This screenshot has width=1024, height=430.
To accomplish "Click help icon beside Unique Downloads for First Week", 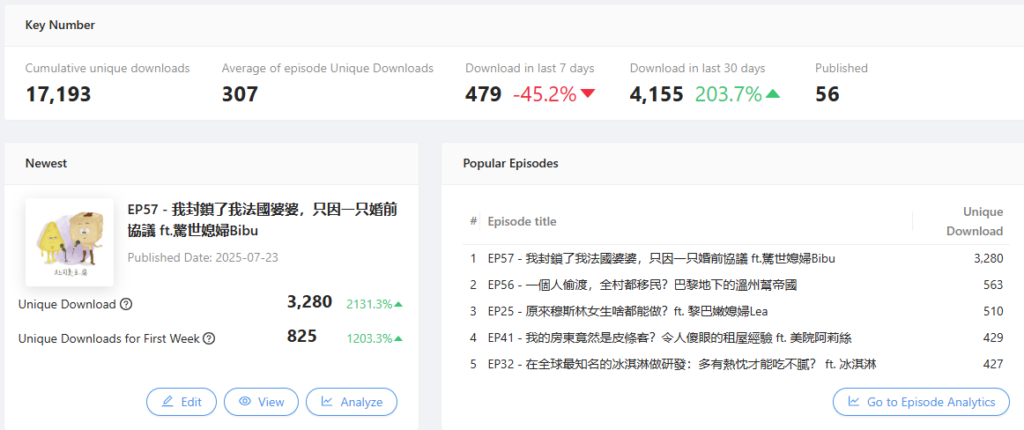I will (209, 339).
